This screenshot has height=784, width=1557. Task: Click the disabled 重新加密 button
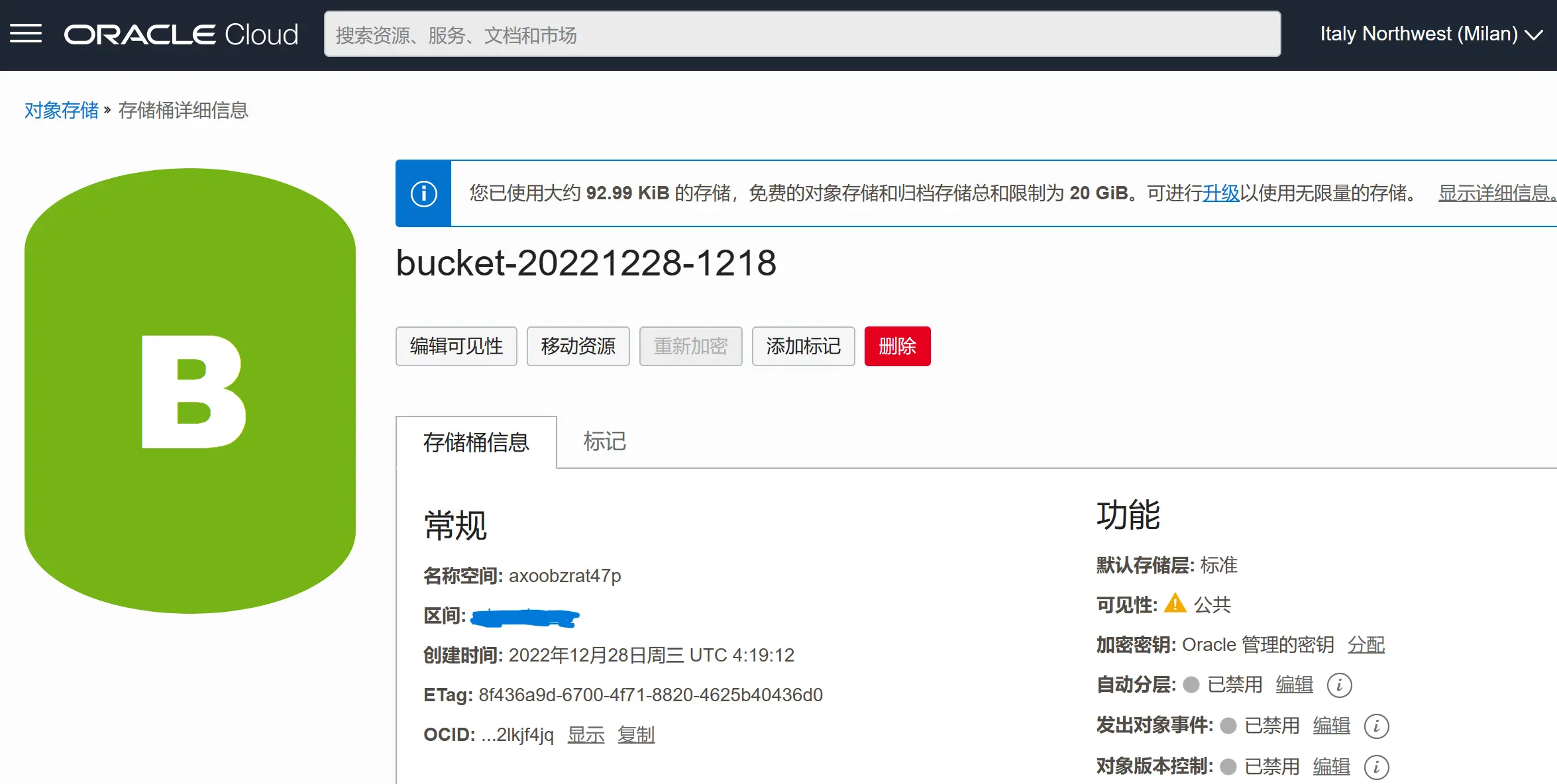pyautogui.click(x=690, y=346)
